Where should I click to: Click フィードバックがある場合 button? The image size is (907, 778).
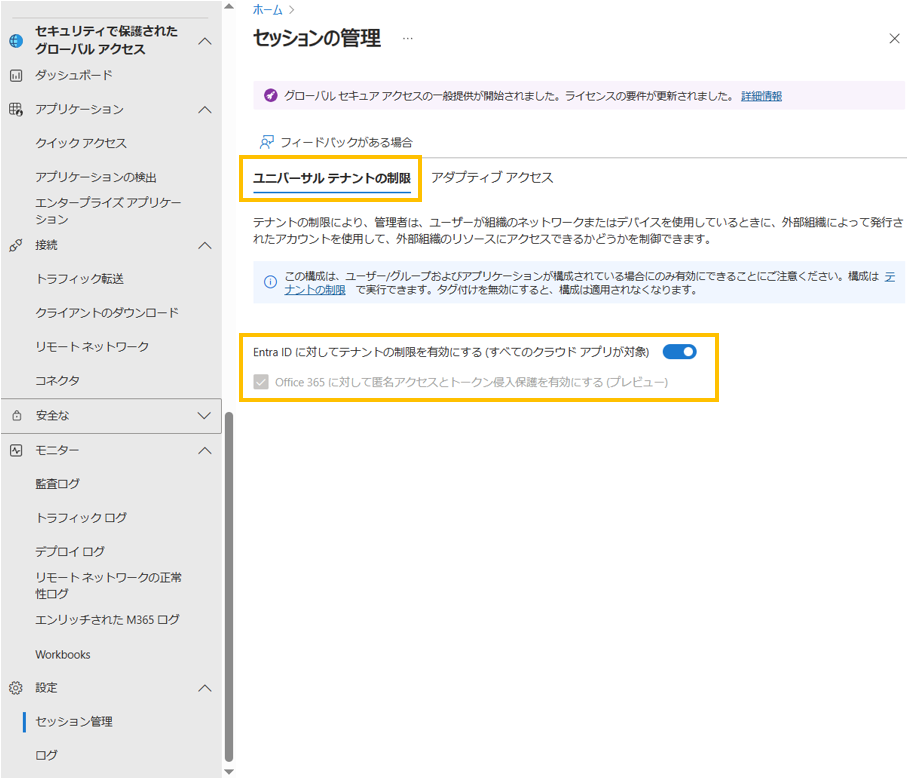pos(336,142)
